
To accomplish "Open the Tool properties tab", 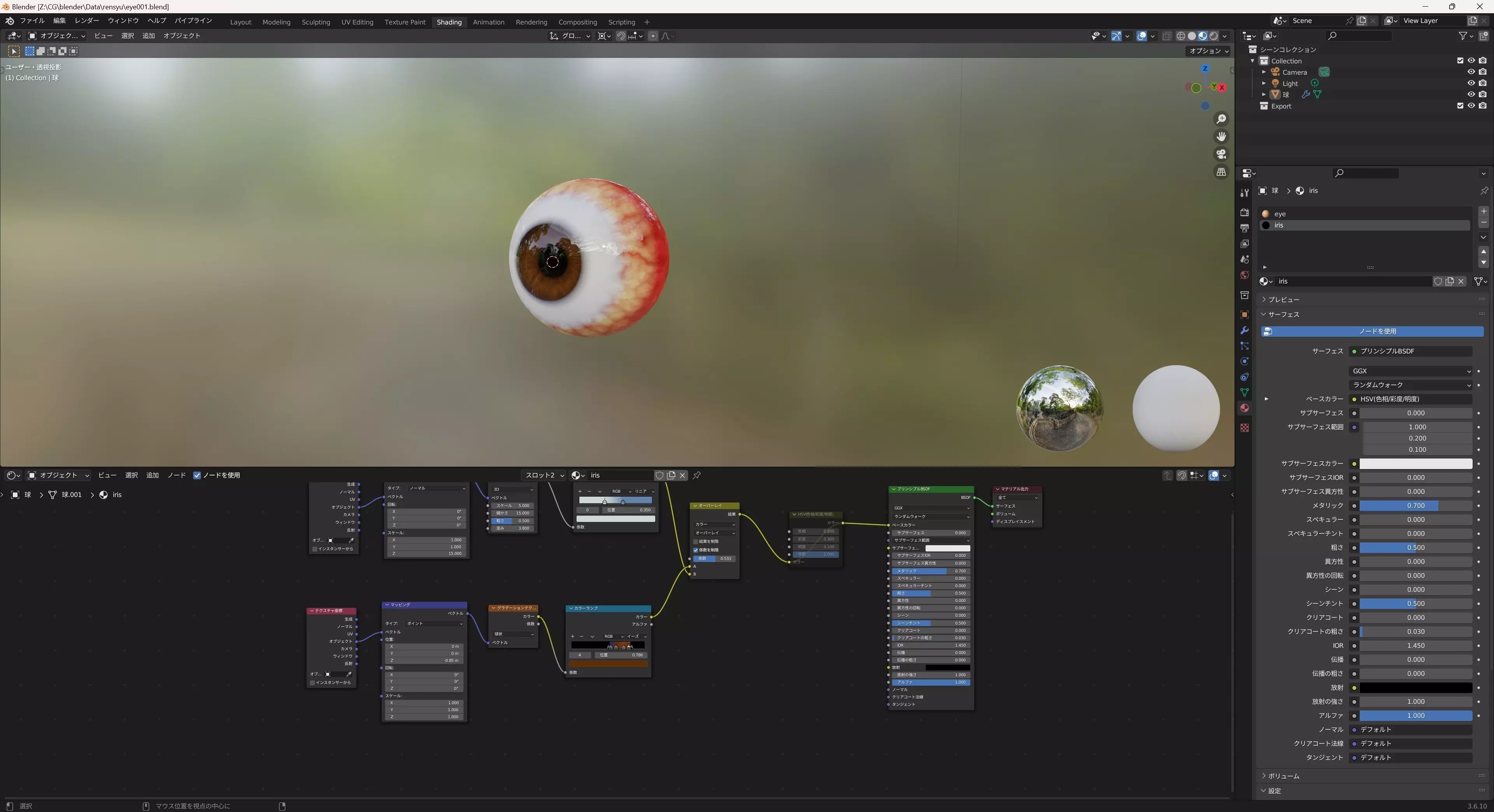I will [x=1244, y=192].
